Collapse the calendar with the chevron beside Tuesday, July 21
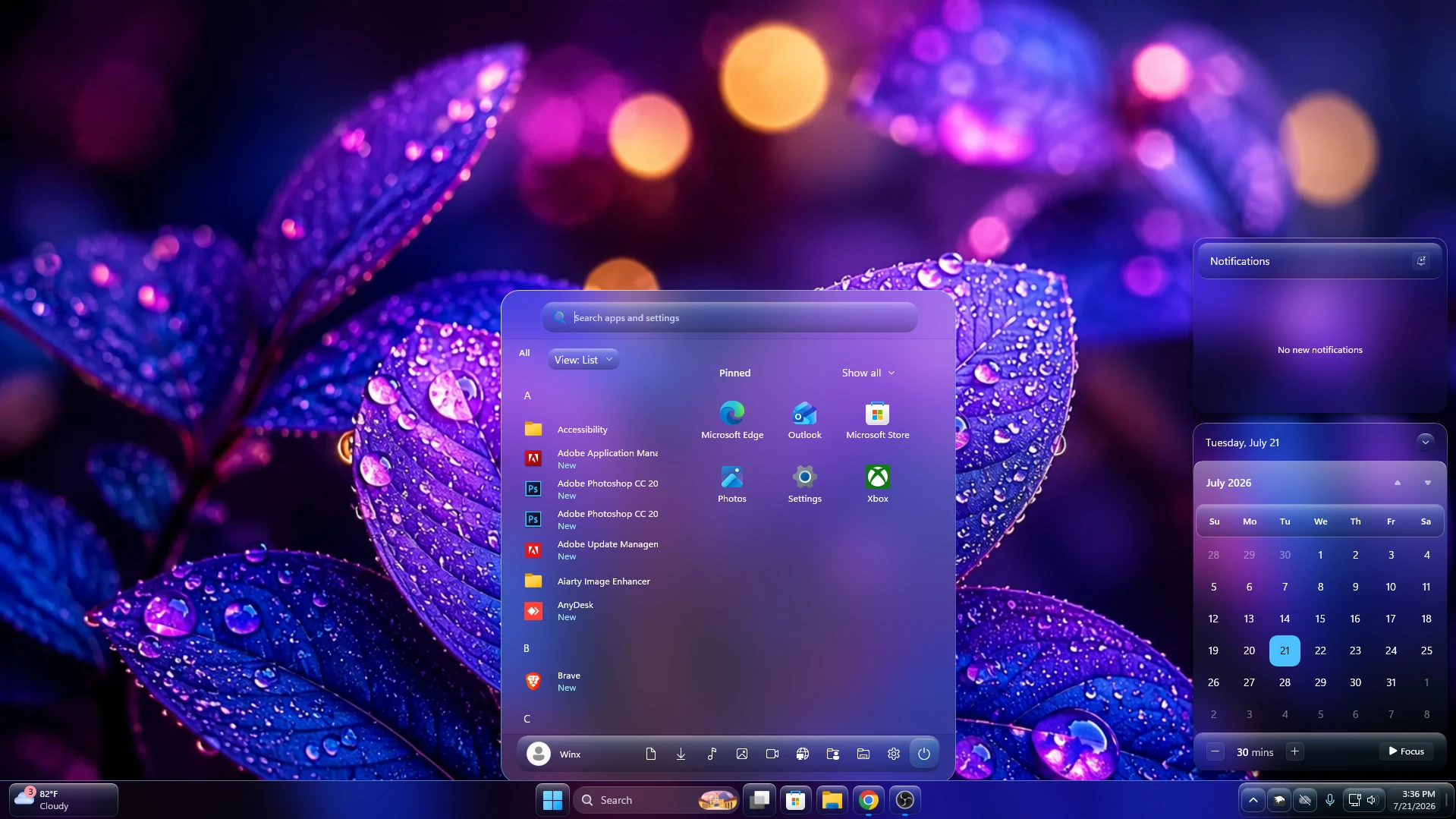The height and width of the screenshot is (819, 1456). 1426,443
